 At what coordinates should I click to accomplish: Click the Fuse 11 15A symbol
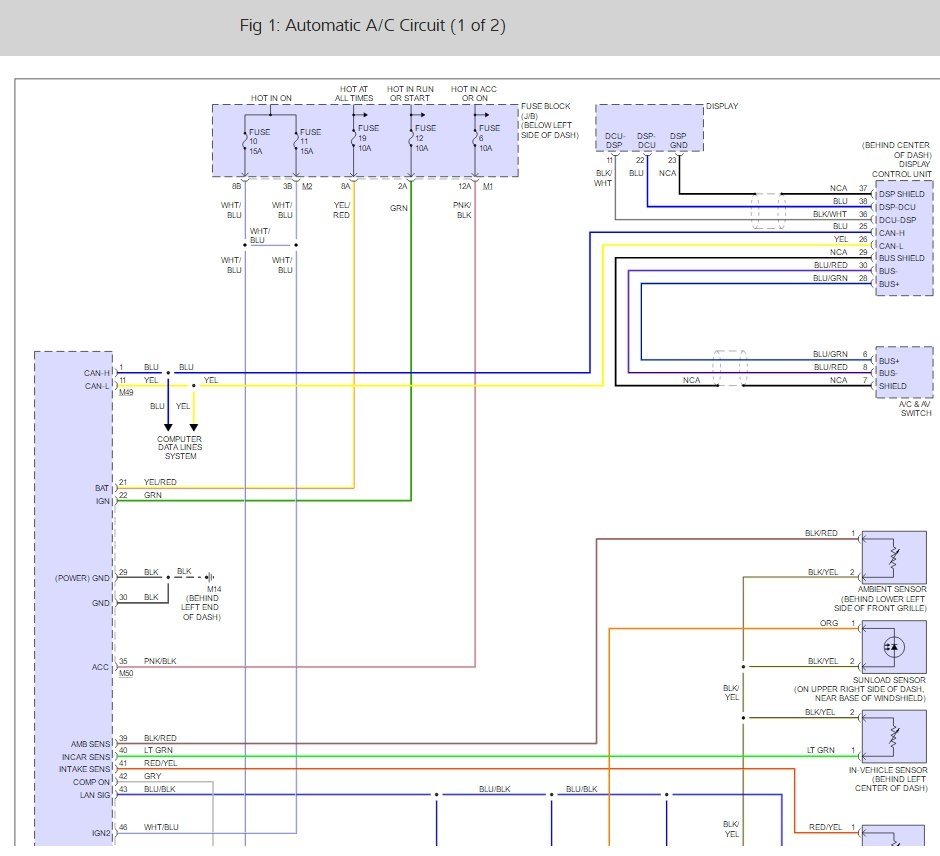tap(296, 141)
